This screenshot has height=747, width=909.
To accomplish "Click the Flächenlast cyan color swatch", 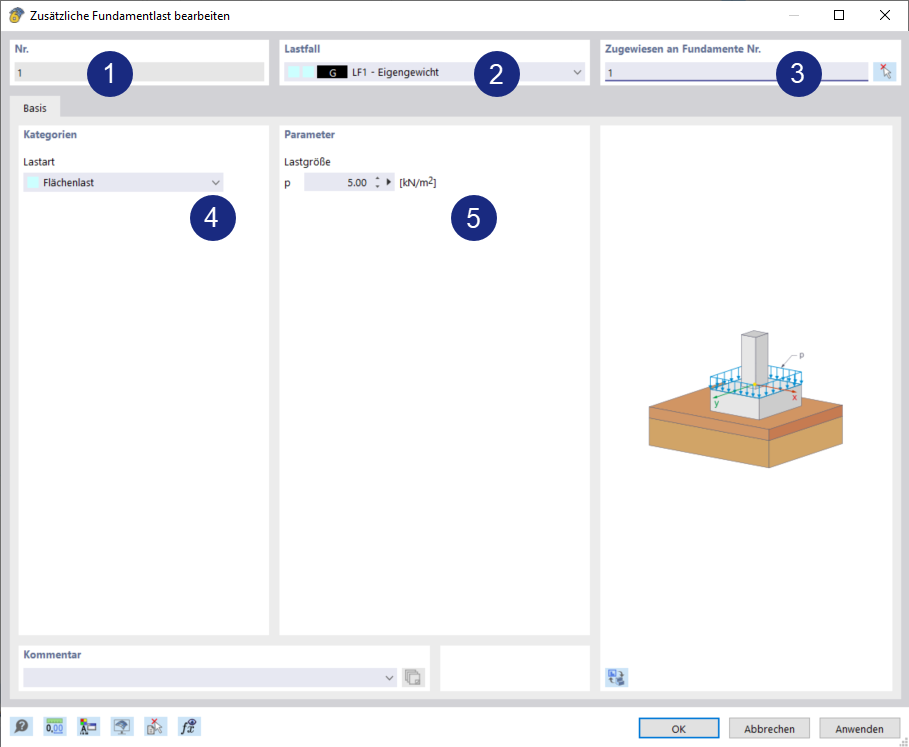I will (33, 183).
